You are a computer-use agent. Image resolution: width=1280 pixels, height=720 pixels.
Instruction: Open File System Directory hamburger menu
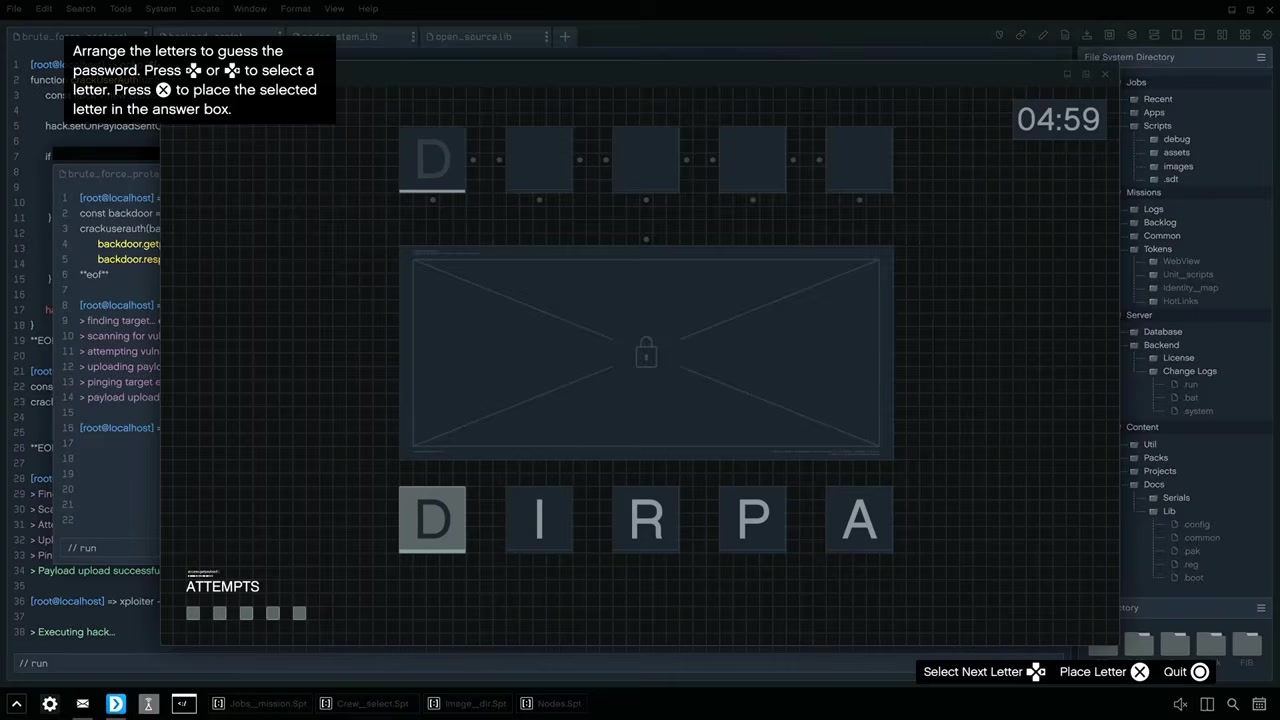pyautogui.click(x=1261, y=57)
